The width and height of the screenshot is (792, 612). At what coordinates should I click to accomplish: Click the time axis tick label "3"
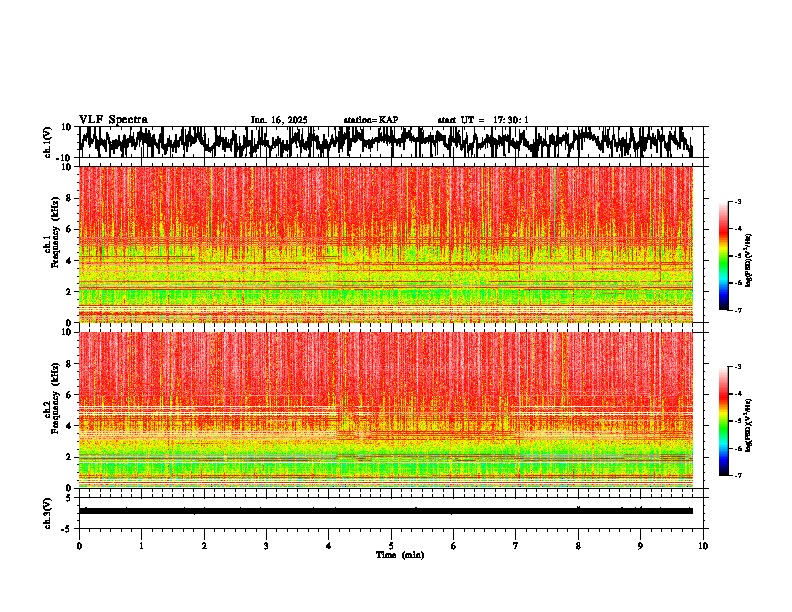(266, 546)
